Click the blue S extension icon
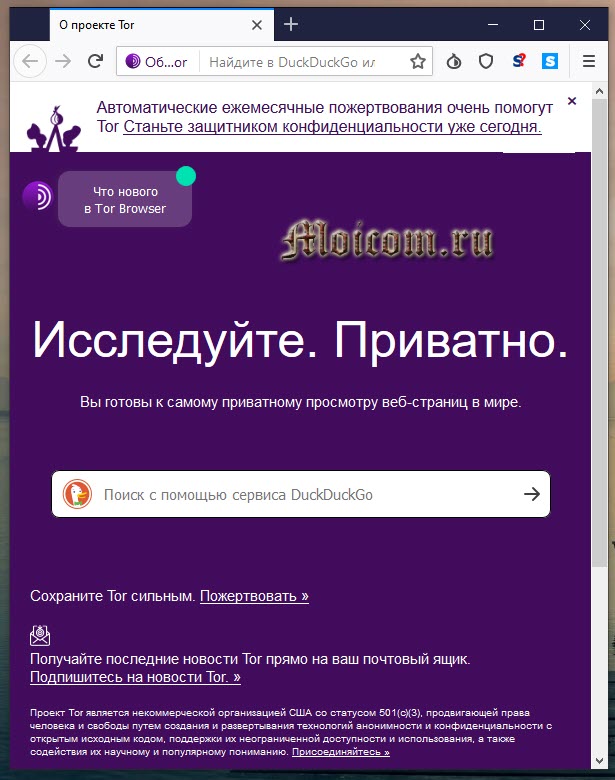Image resolution: width=615 pixels, height=780 pixels. (x=550, y=61)
